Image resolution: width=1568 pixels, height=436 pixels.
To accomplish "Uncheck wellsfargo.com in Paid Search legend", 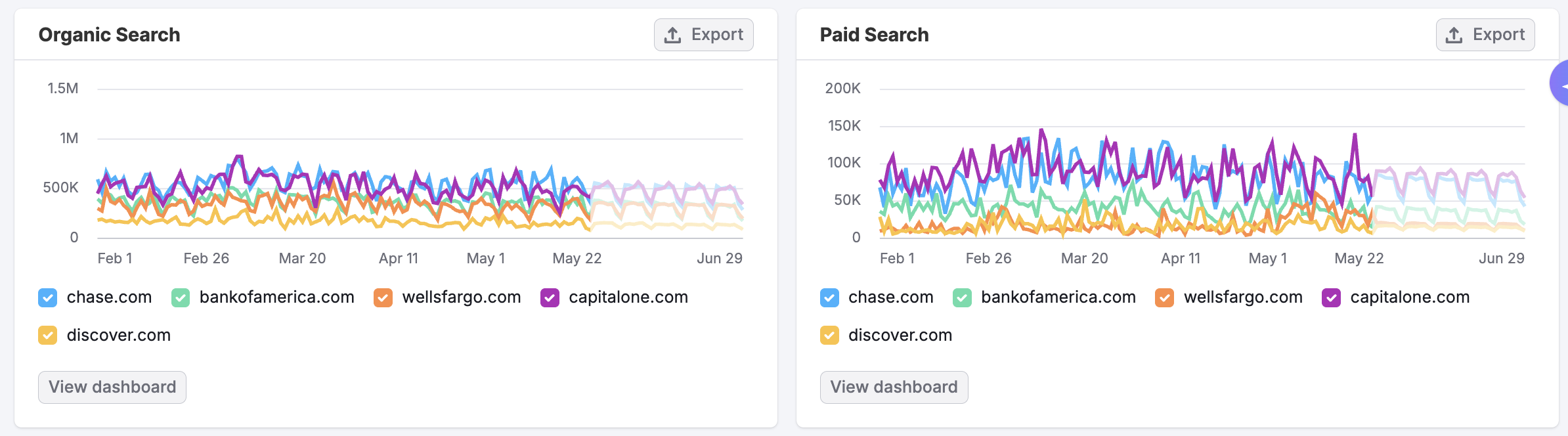I will coord(1164,298).
